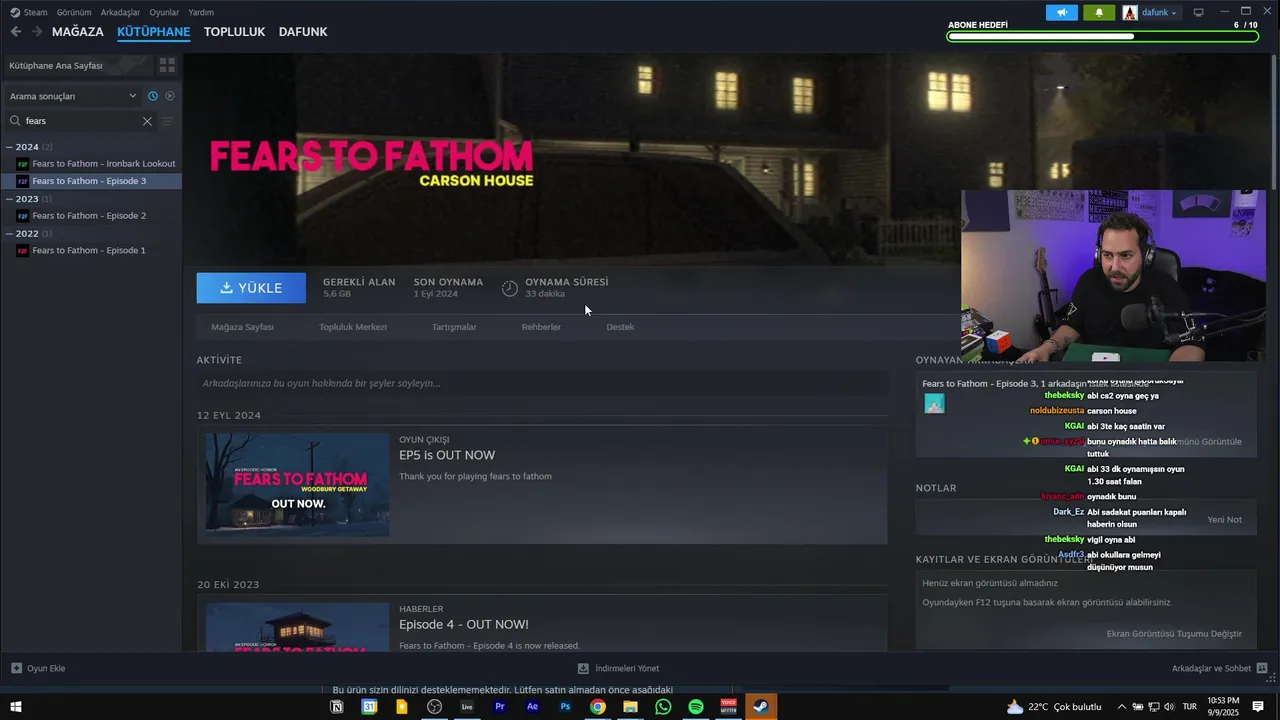The image size is (1280, 720).
Task: Click the friend avatar under playing friends
Action: tap(934, 404)
